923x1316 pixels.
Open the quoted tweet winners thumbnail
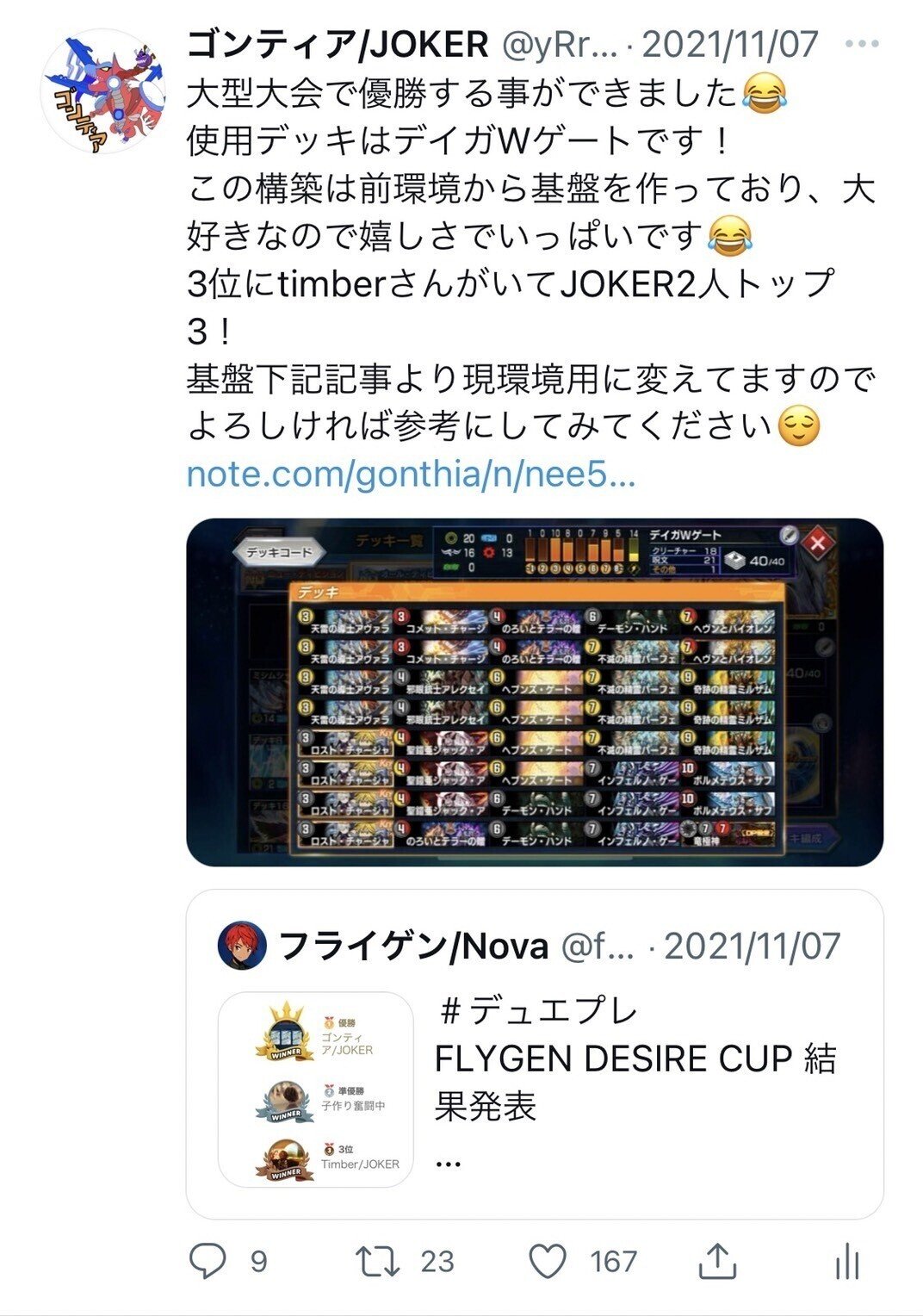pyautogui.click(x=316, y=1090)
